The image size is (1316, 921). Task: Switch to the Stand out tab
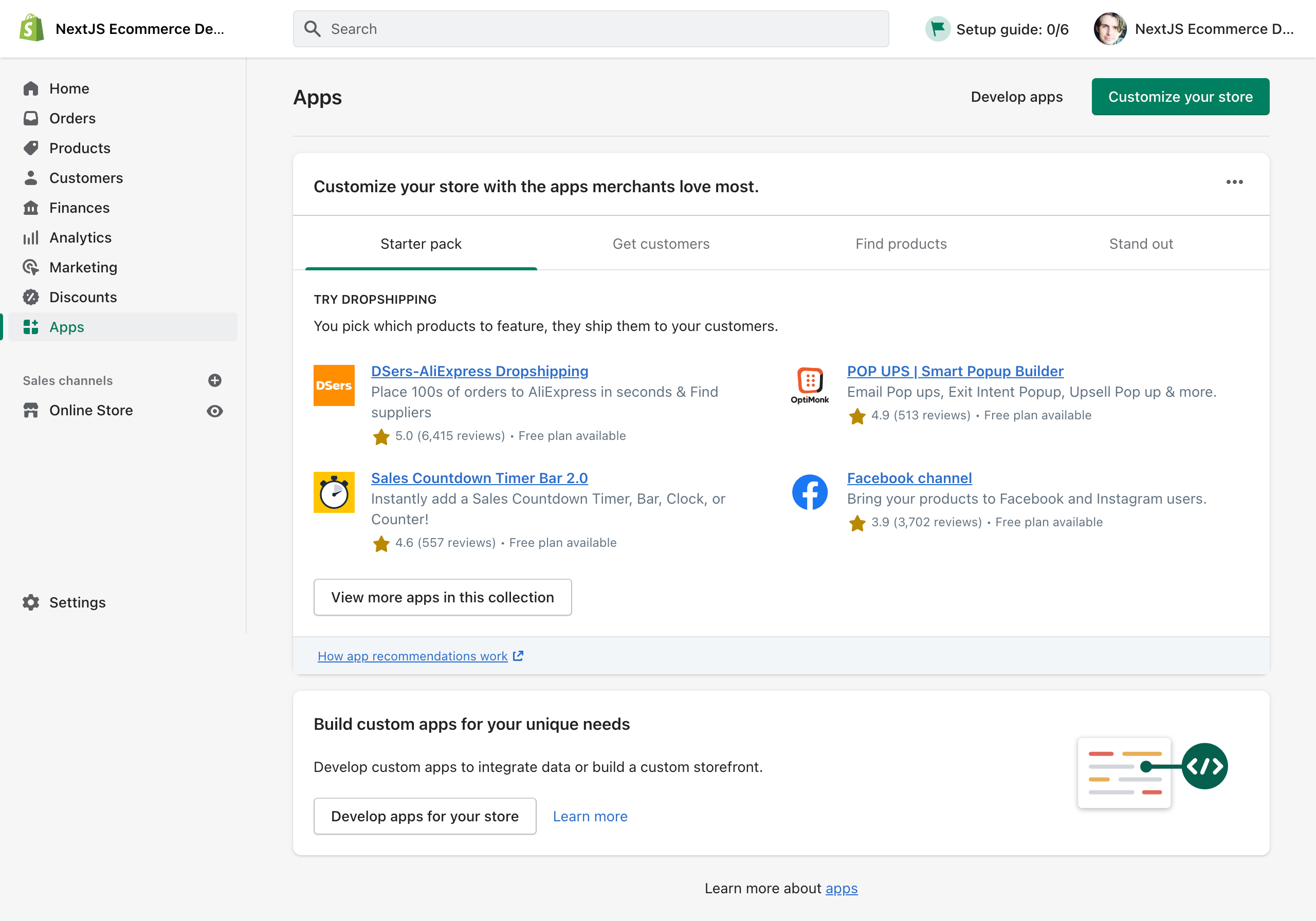(1141, 244)
